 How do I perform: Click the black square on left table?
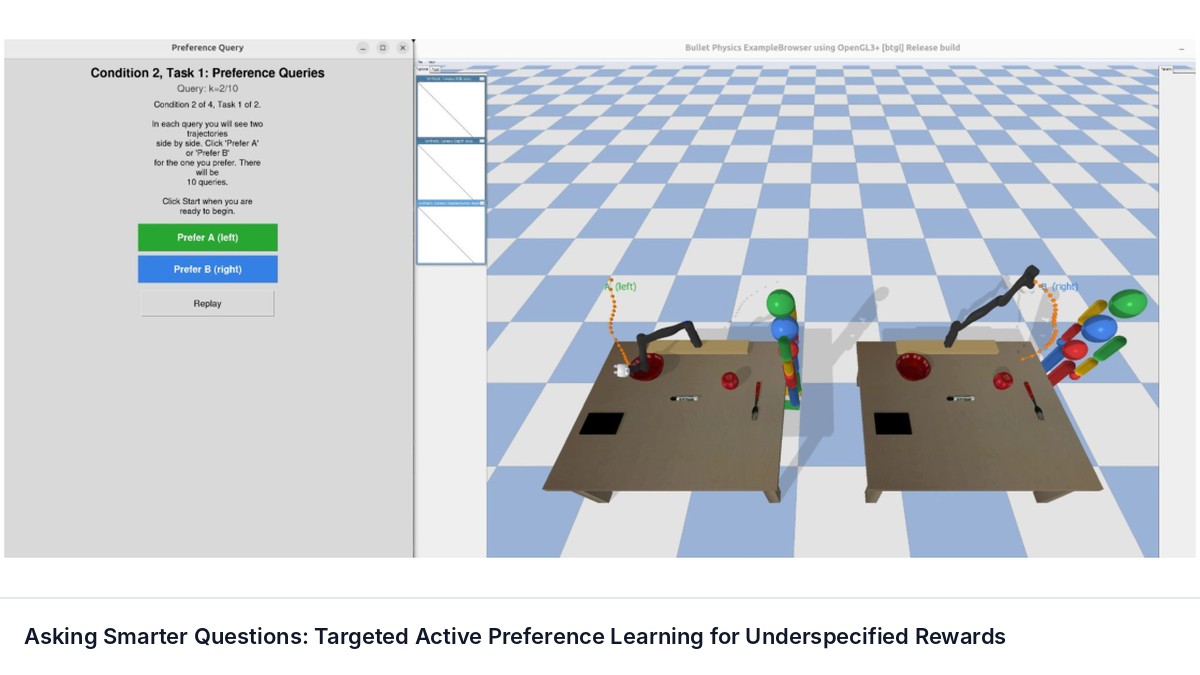pos(602,423)
